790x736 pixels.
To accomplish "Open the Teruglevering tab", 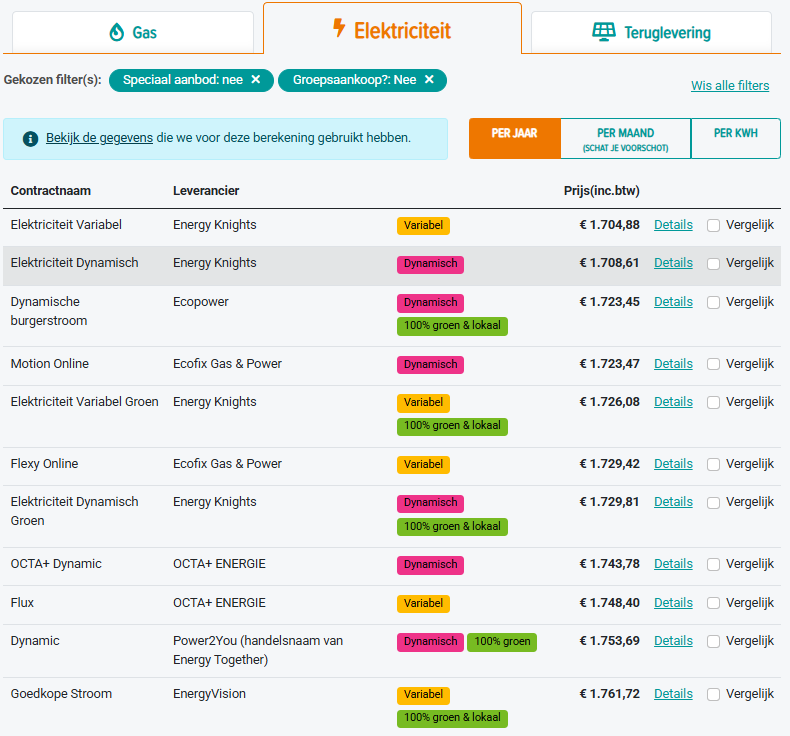I will [651, 32].
